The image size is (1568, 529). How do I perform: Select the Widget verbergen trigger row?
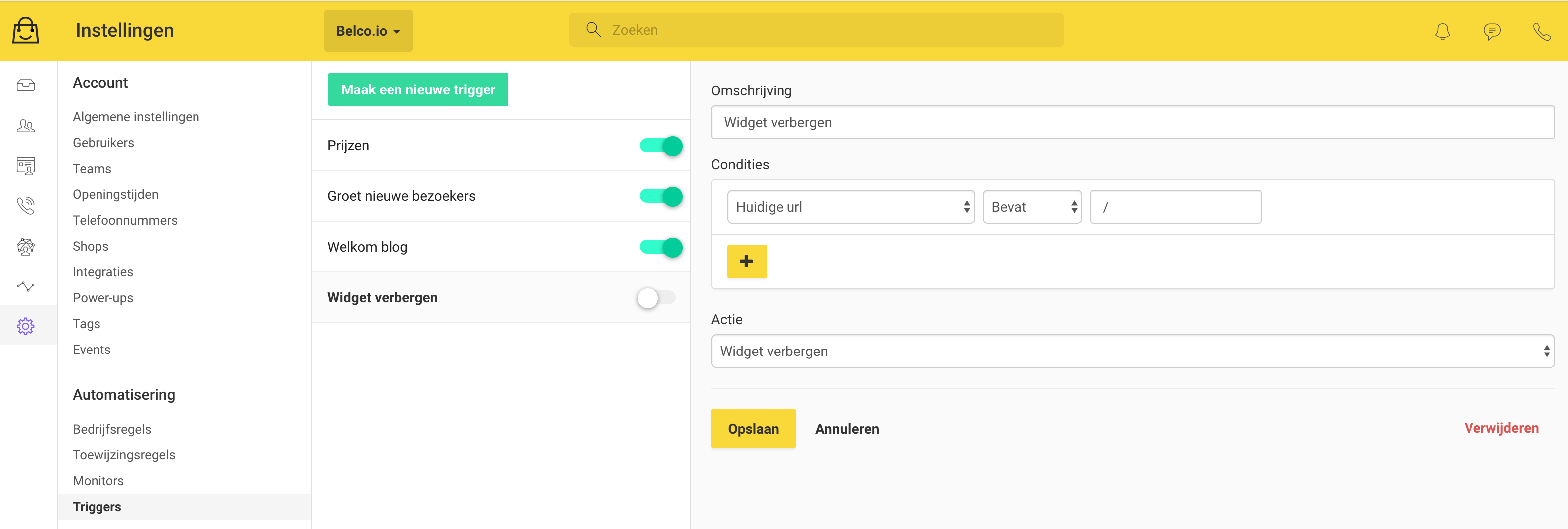point(501,297)
